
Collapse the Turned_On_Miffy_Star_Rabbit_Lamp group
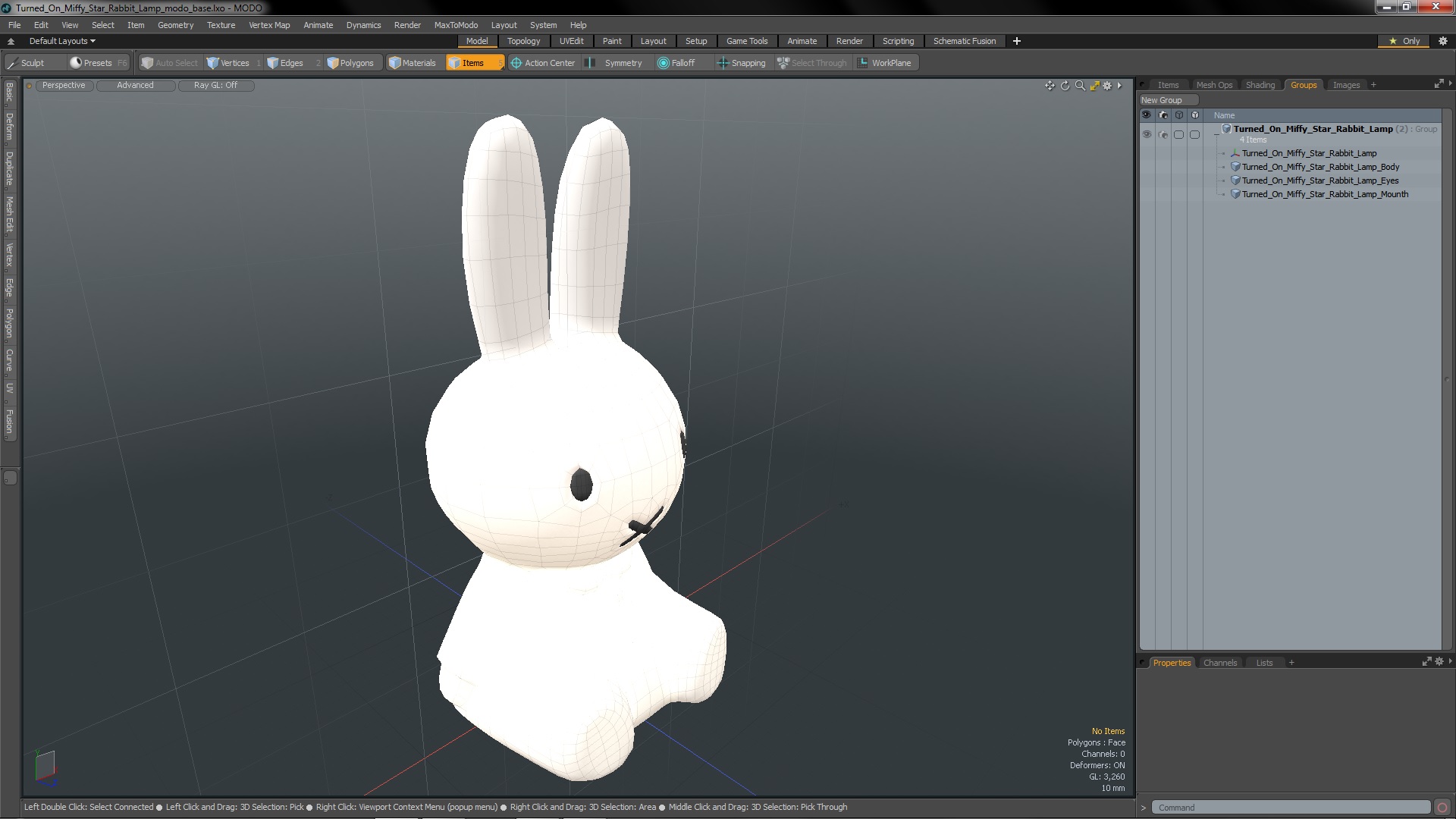pos(1217,133)
